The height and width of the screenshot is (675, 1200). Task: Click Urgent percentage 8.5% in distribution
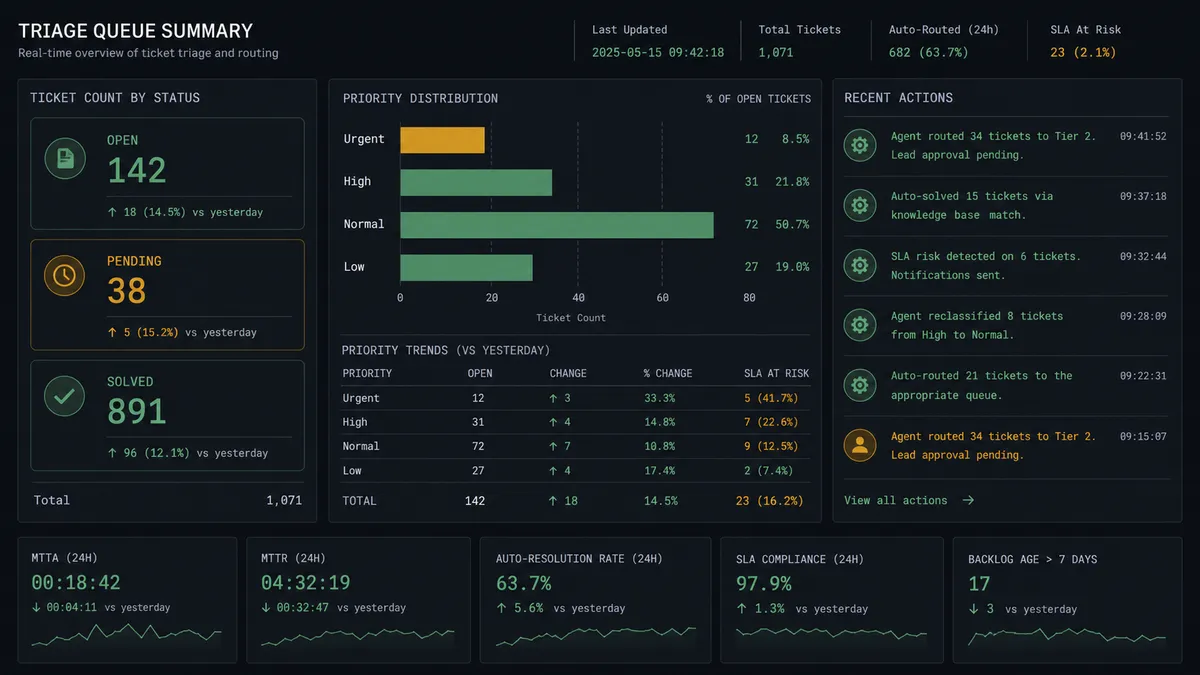tap(796, 139)
